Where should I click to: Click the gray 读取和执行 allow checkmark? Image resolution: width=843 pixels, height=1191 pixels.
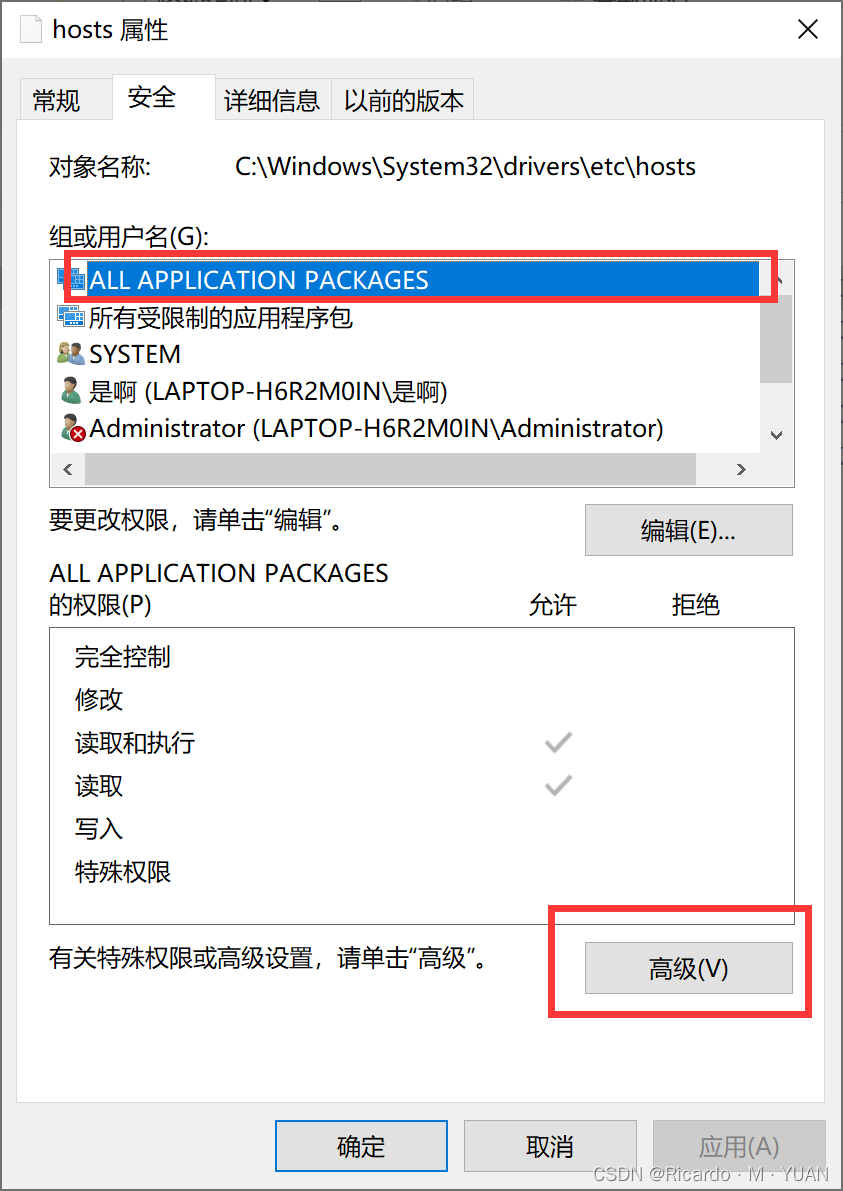(x=558, y=742)
